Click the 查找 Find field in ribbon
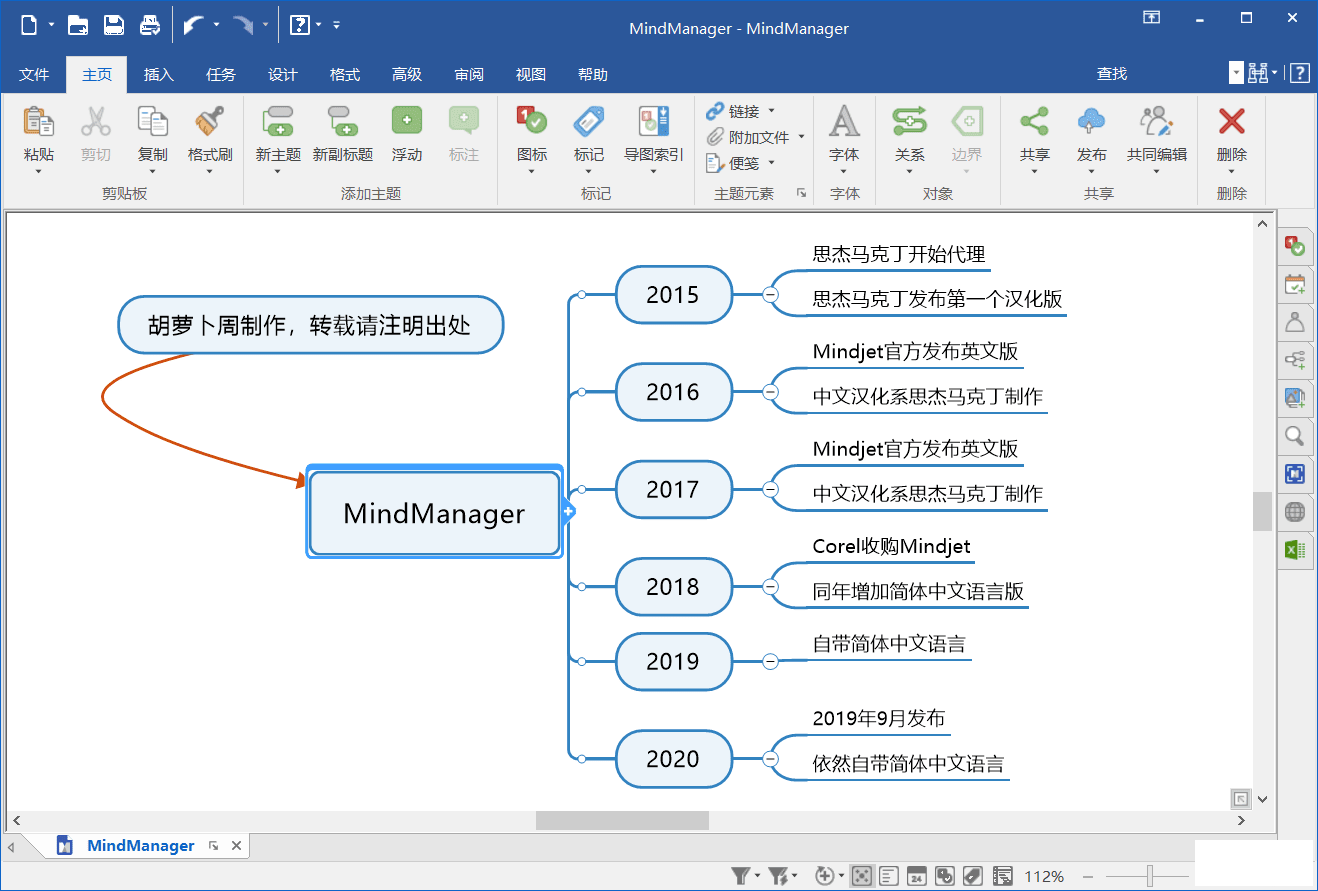1318x891 pixels. pyautogui.click(x=1112, y=74)
